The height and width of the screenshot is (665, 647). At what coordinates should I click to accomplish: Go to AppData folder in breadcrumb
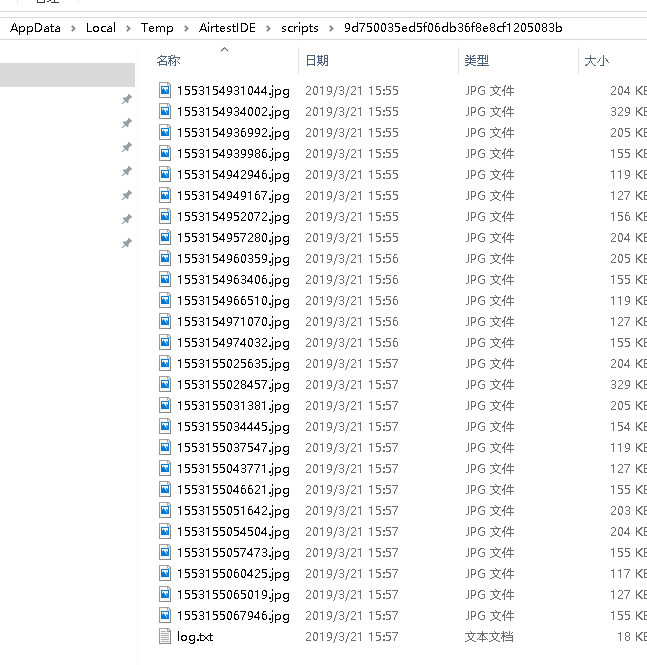[35, 28]
